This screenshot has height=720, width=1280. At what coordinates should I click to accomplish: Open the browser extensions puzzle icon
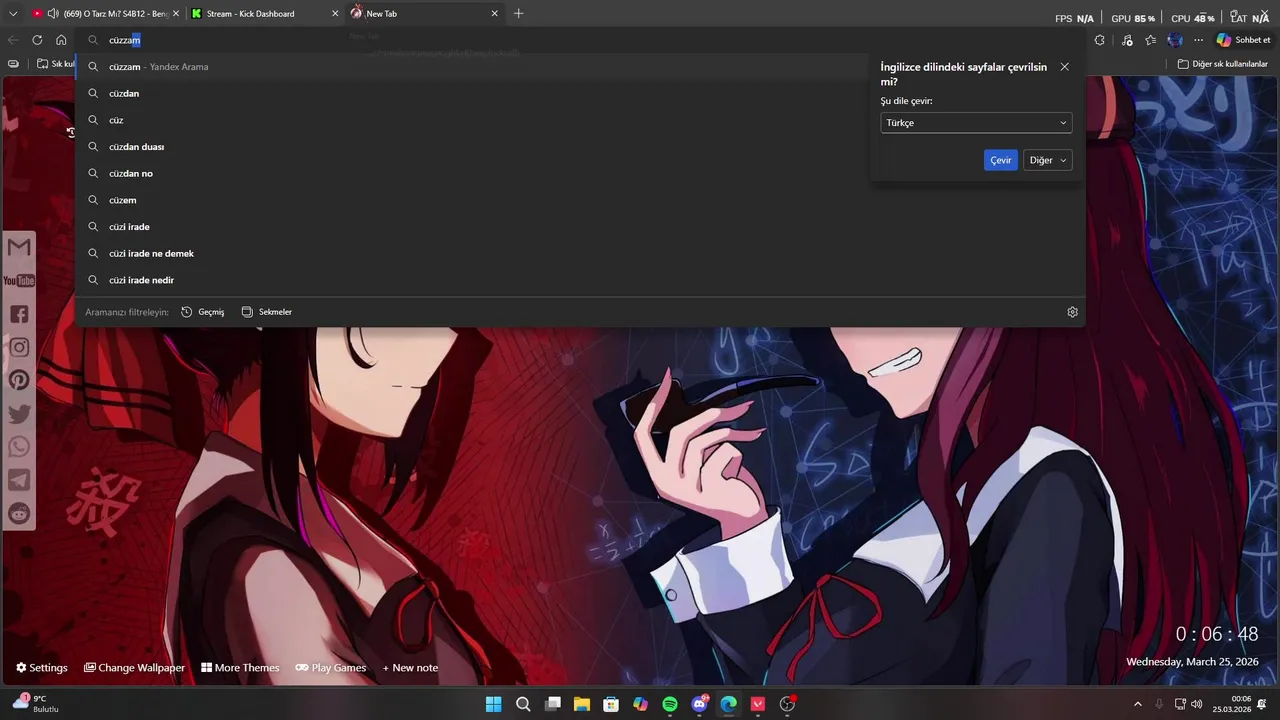[x=1100, y=40]
